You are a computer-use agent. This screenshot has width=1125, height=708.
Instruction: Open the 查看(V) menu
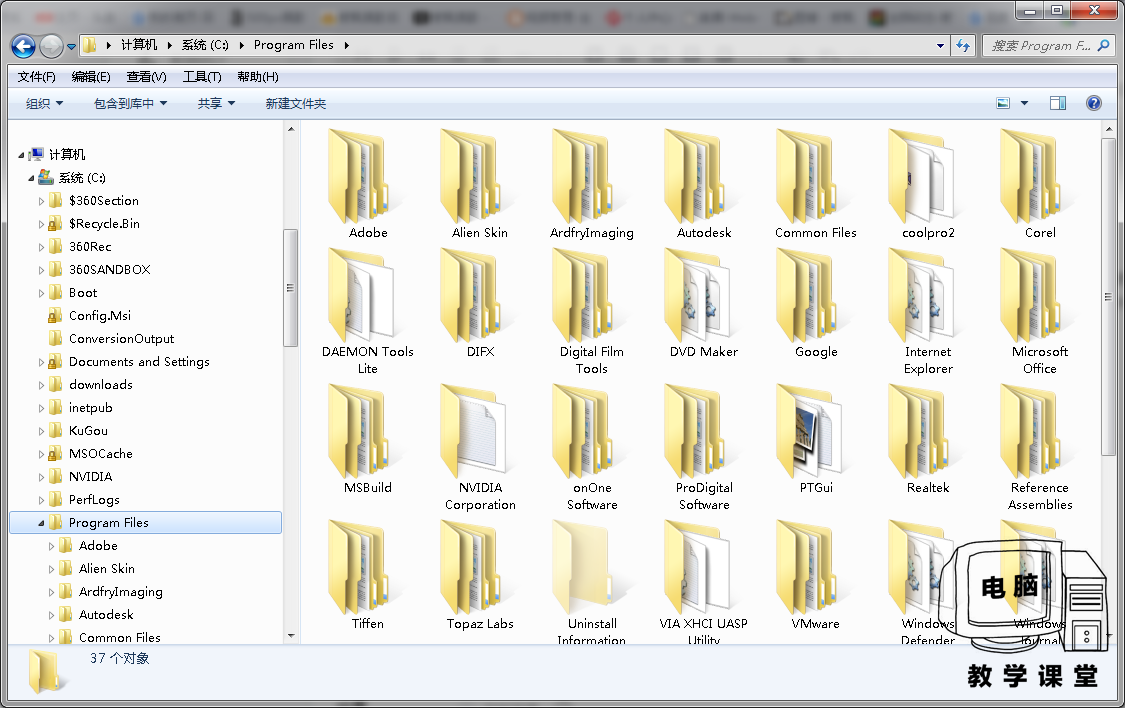click(x=146, y=77)
